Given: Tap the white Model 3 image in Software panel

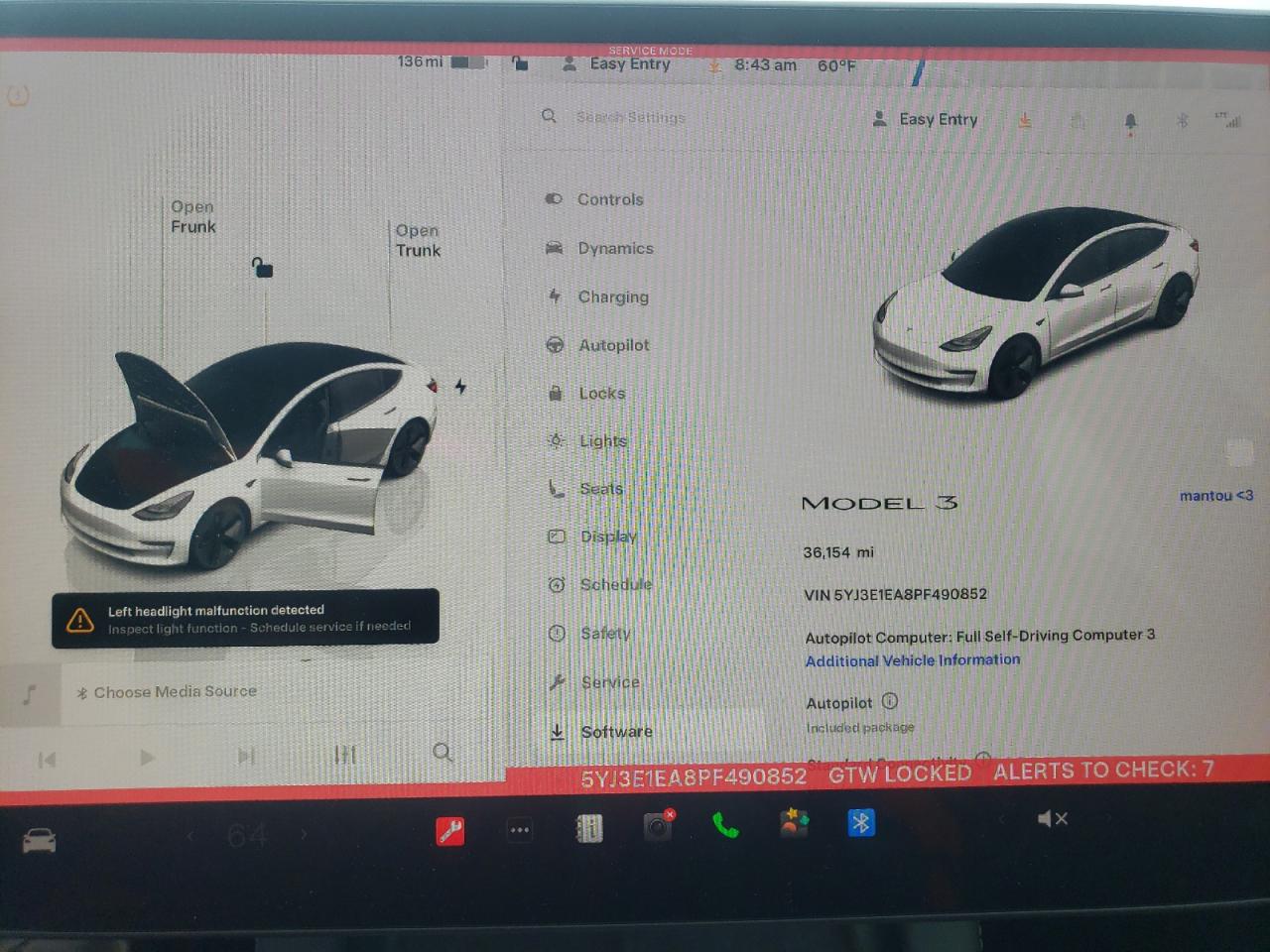Looking at the screenshot, I should click(1035, 302).
